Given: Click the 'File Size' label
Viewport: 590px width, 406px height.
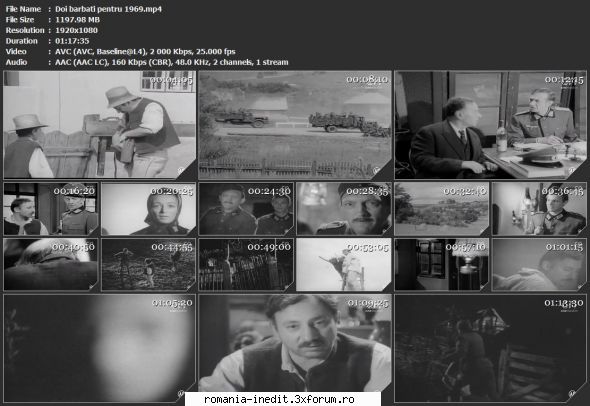Looking at the screenshot, I should [20, 20].
